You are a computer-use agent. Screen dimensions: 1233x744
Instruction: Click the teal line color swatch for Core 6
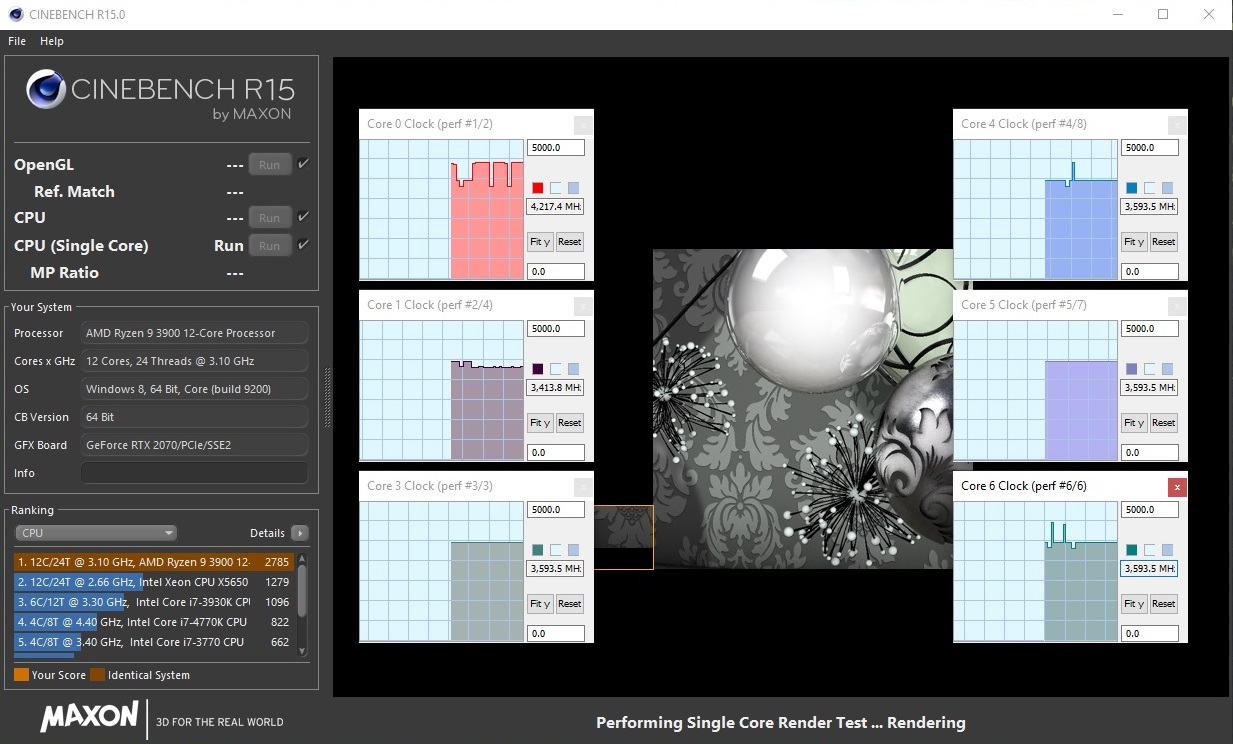[1131, 550]
